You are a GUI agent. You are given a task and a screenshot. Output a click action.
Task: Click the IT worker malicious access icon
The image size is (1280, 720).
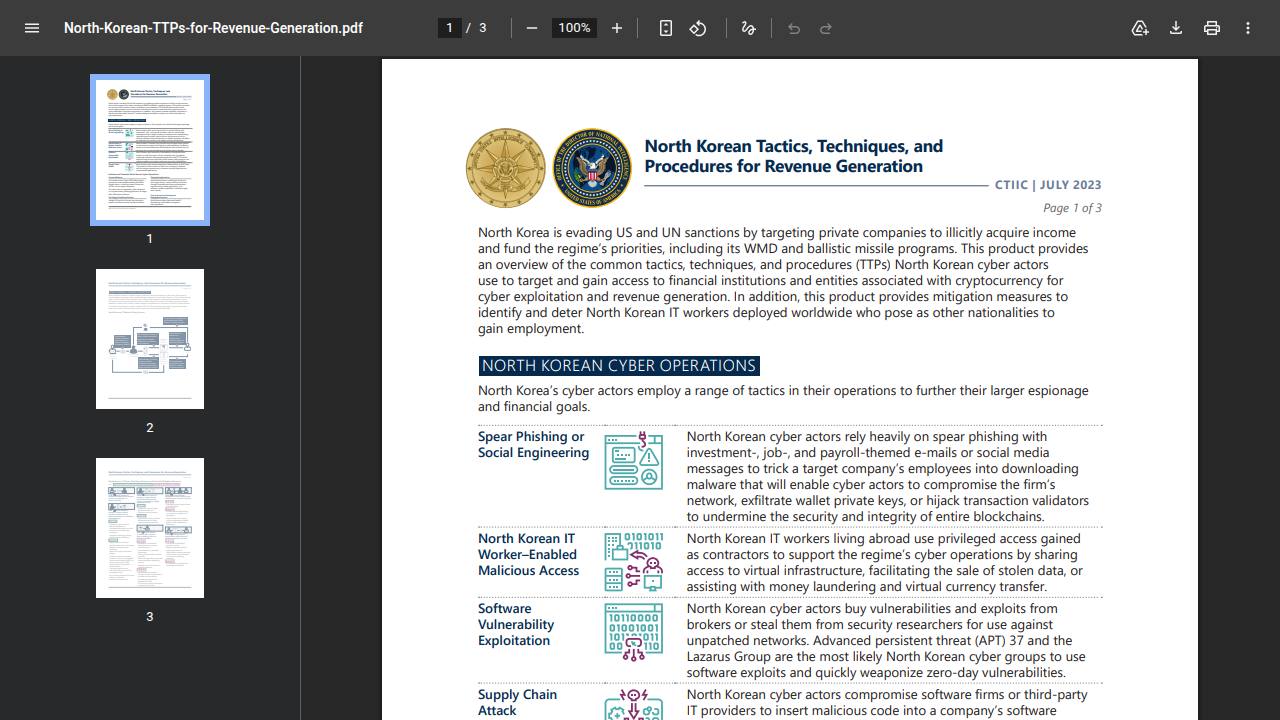(633, 561)
